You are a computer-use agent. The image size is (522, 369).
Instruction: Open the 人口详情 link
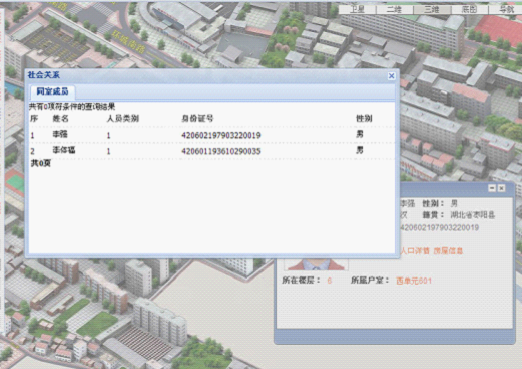(x=415, y=251)
